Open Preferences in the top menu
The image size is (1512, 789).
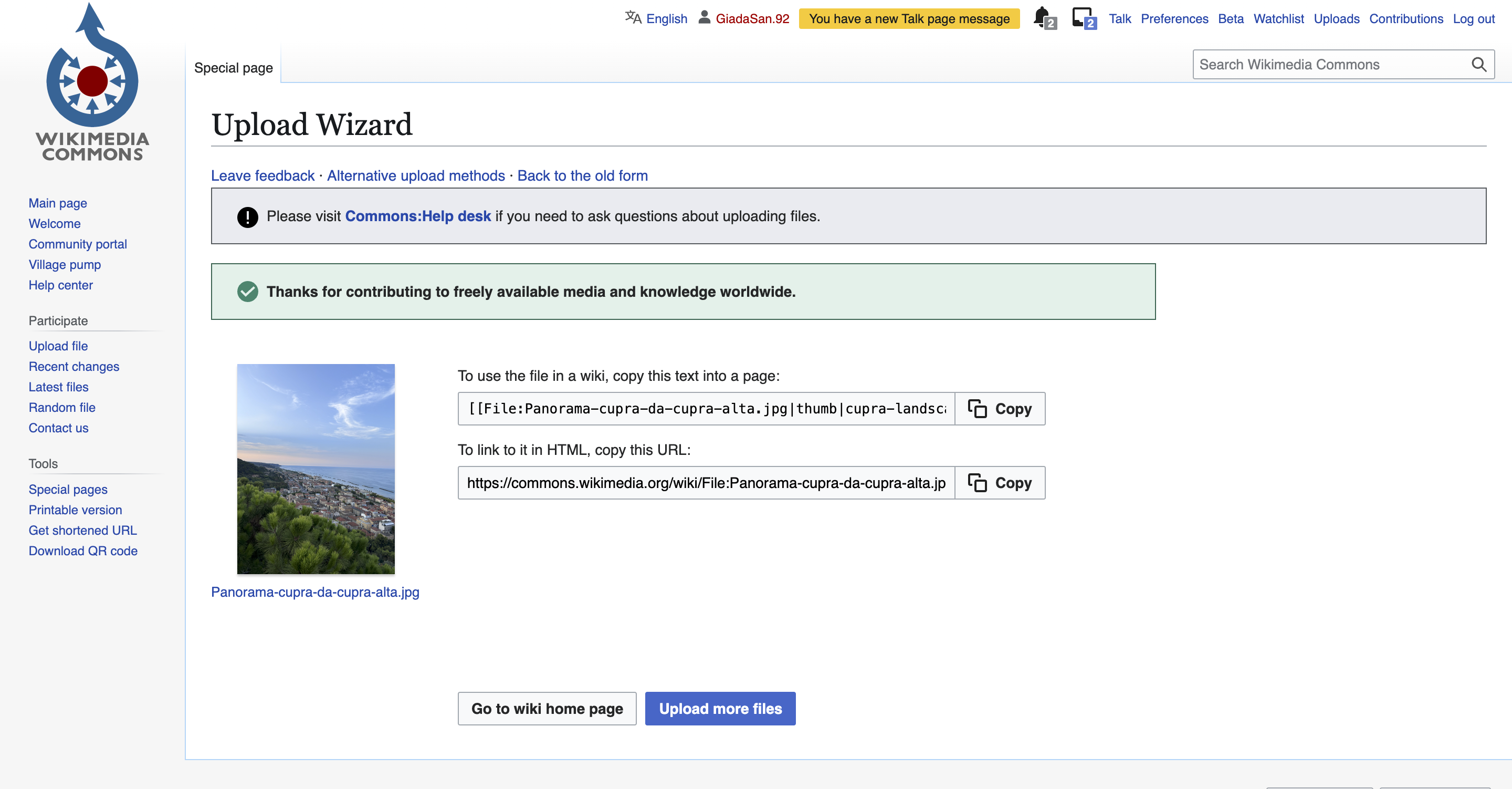pyautogui.click(x=1174, y=19)
